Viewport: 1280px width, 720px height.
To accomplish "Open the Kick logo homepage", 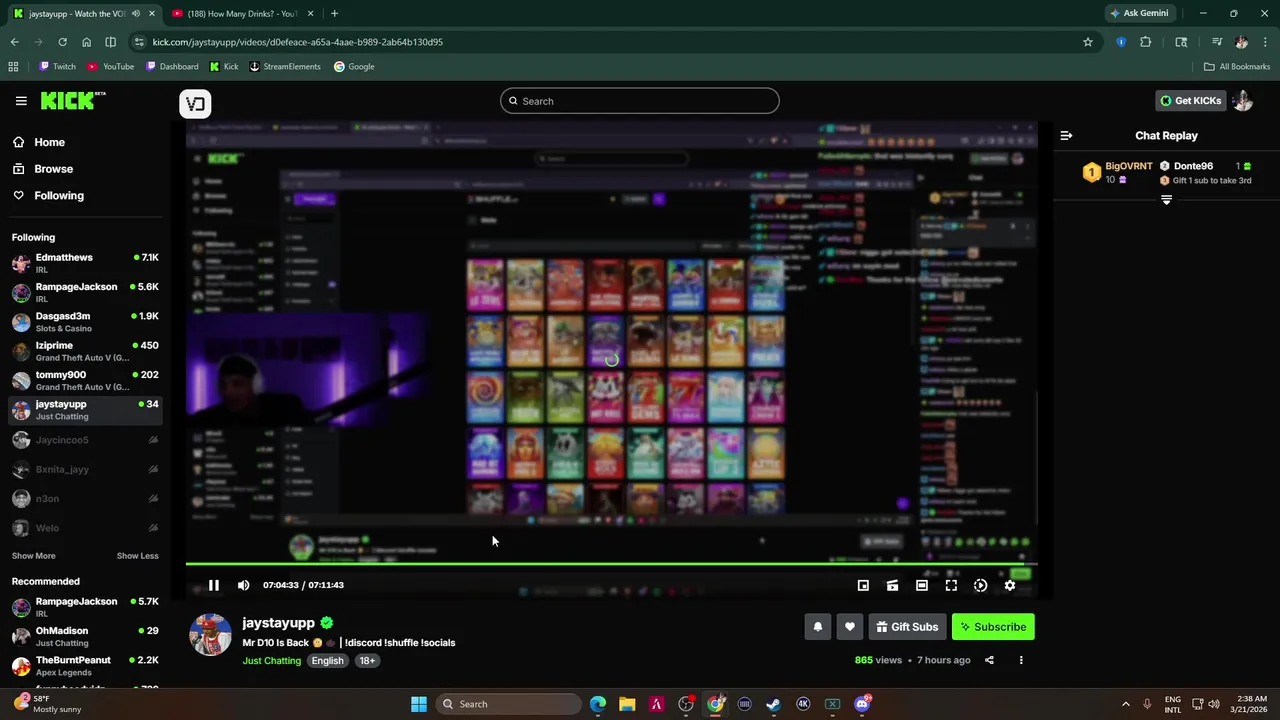I will [x=72, y=100].
